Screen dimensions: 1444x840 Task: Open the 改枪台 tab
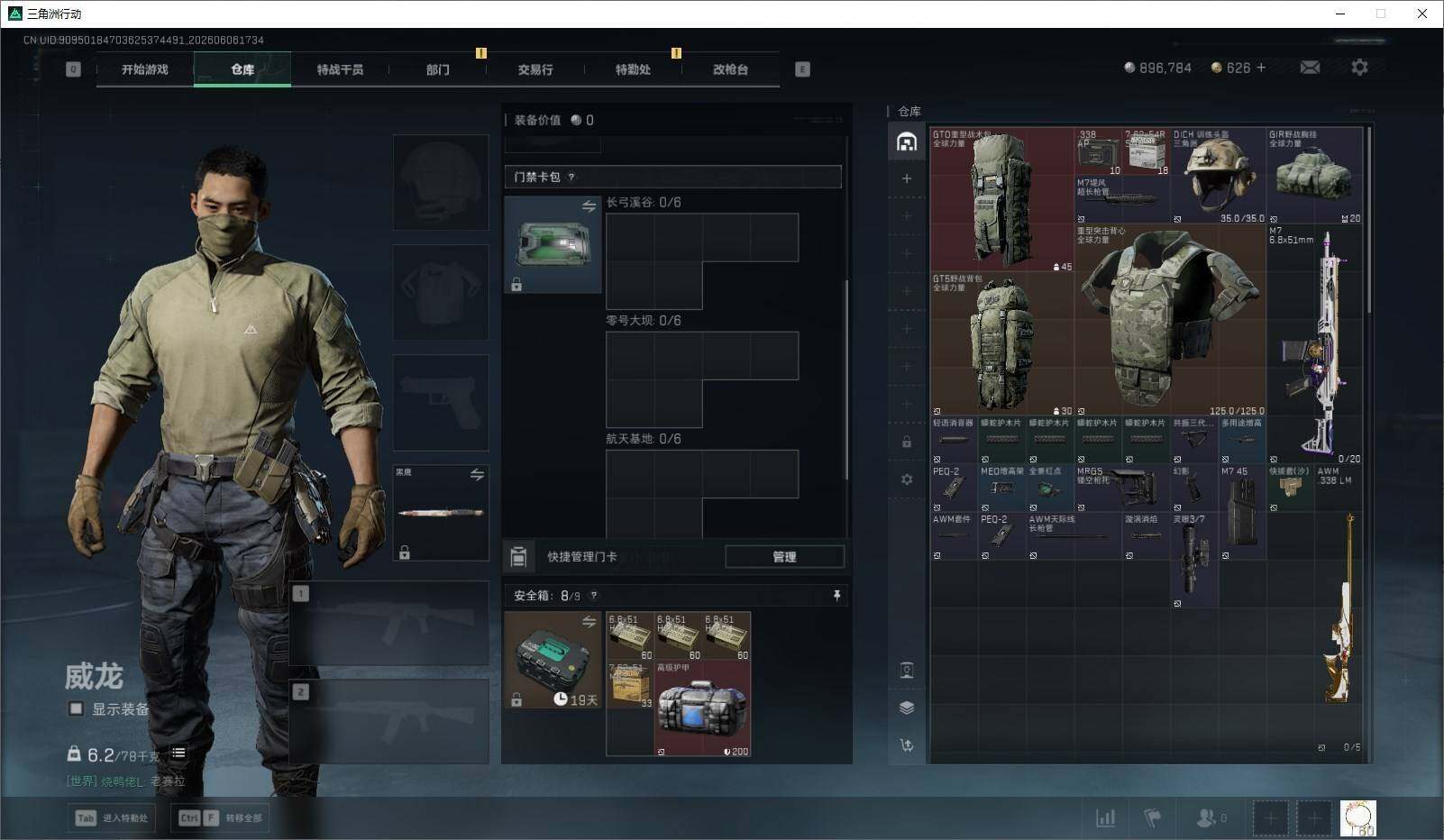tap(730, 69)
